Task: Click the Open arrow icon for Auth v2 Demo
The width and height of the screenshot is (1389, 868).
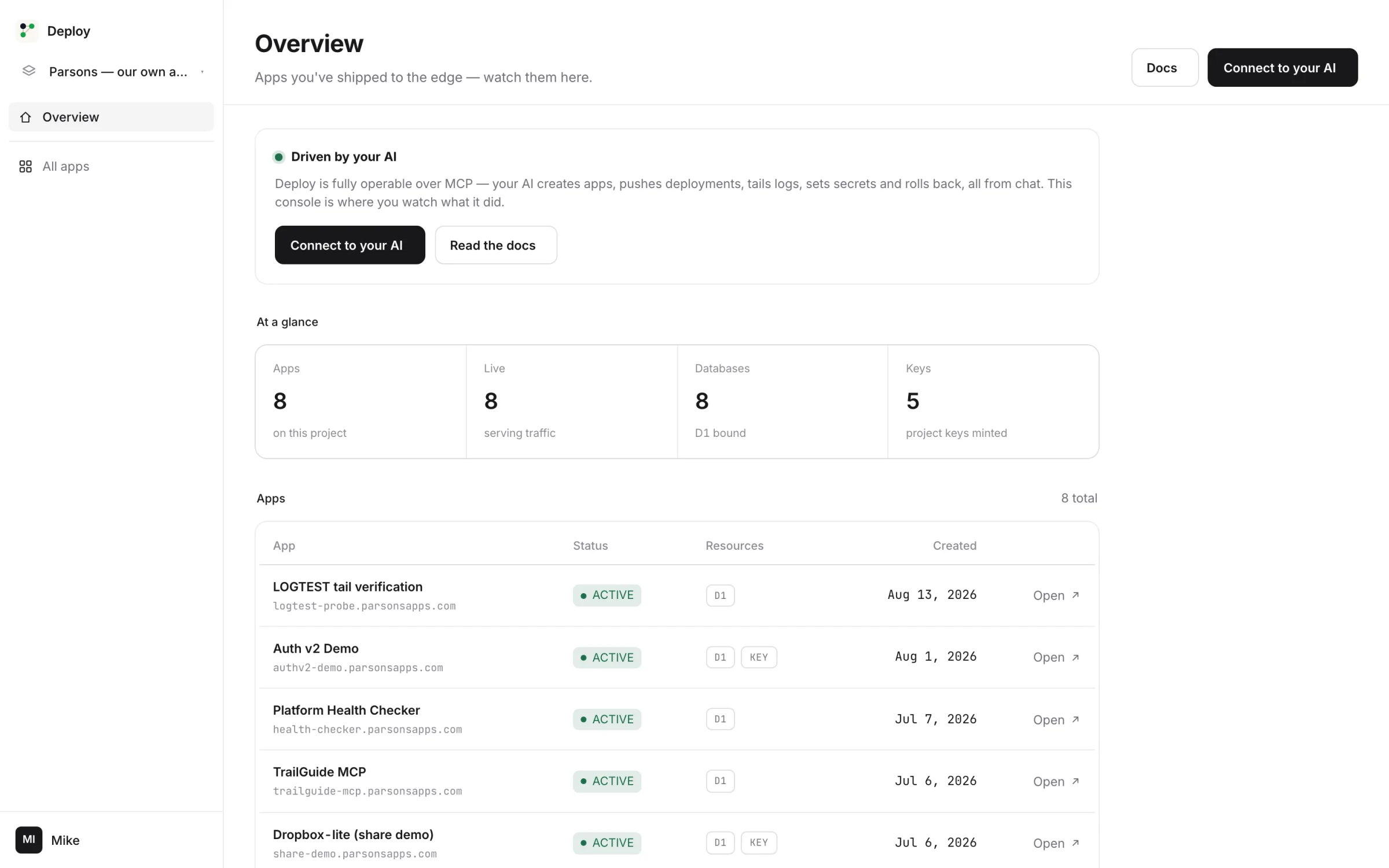Action: (1075, 657)
